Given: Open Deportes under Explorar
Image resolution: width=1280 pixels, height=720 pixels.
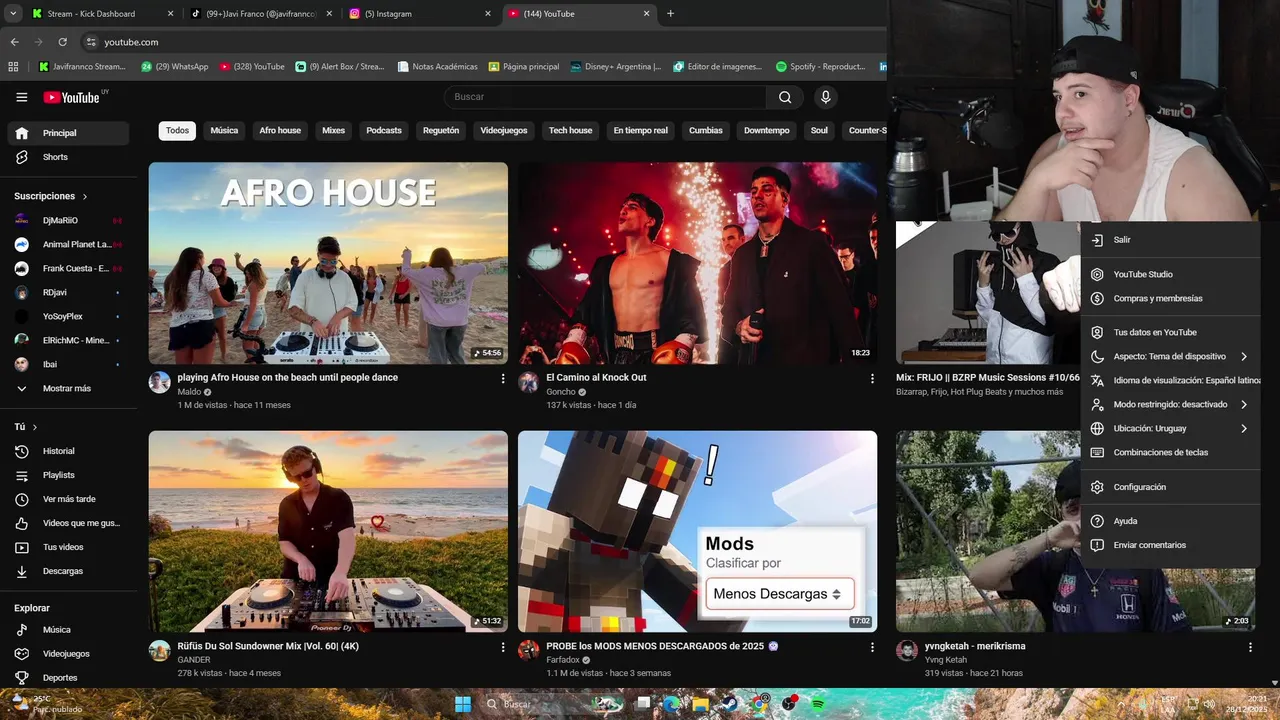Looking at the screenshot, I should point(68,677).
